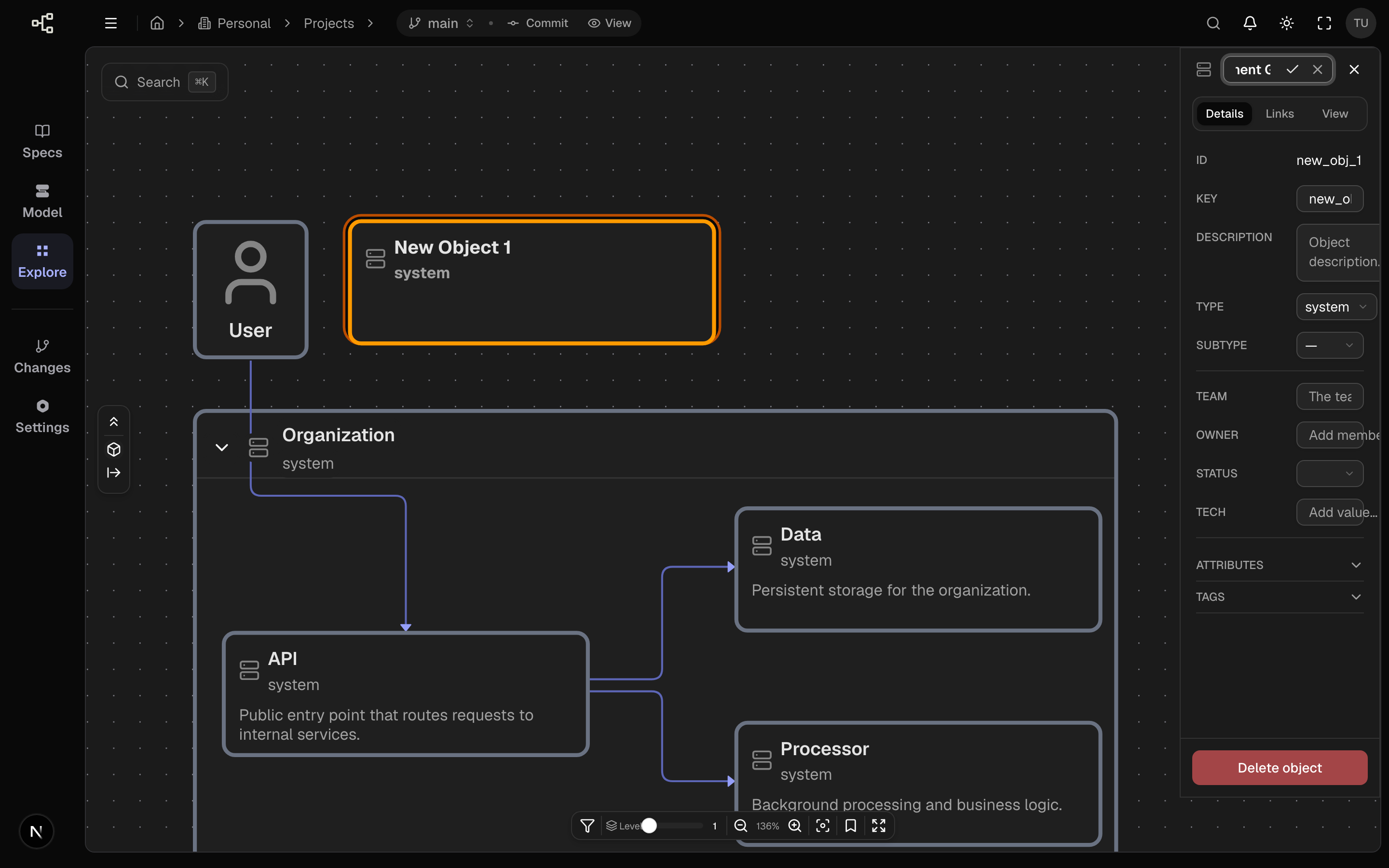
Task: Click the View button in the top bar
Action: 610,23
